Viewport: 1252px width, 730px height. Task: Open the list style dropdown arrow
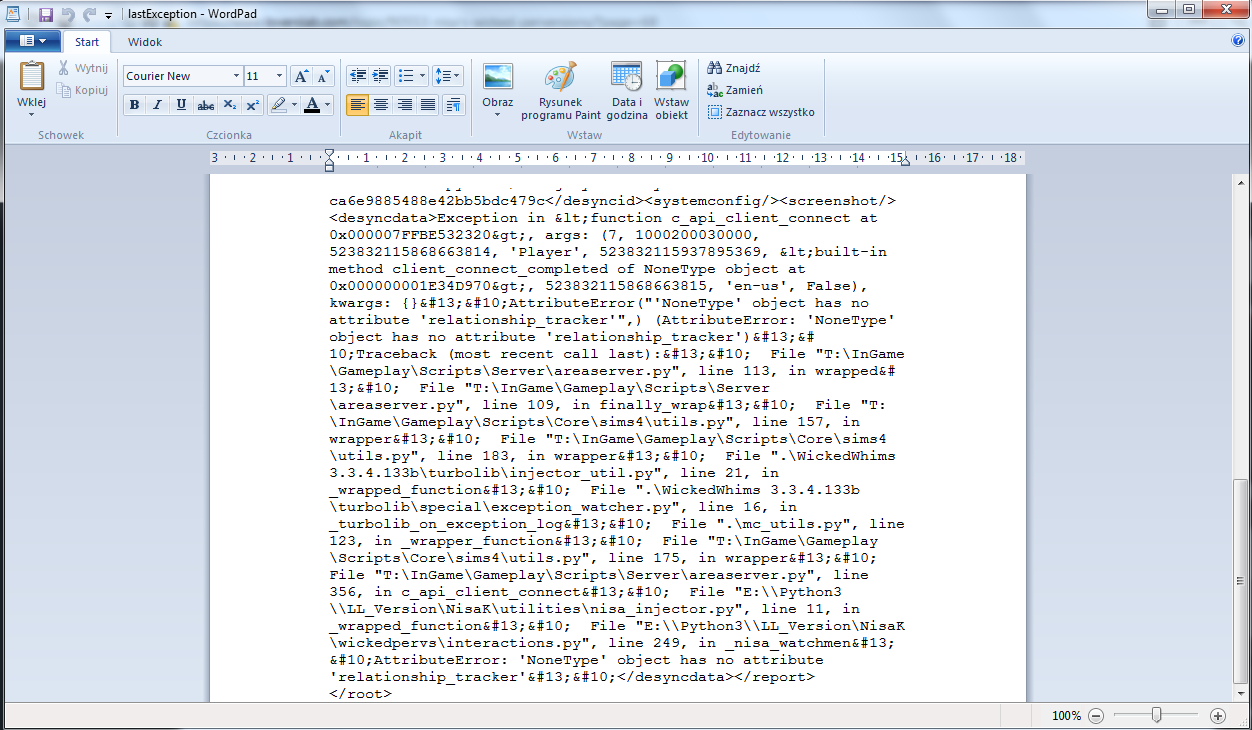pyautogui.click(x=423, y=76)
